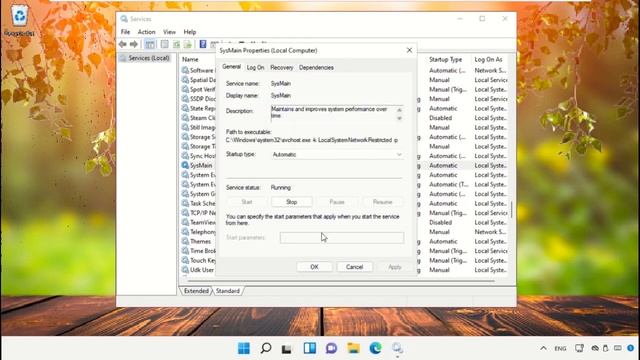
Task: Click 'Disabled' startup type in Steam Cli row
Action: 440,118
